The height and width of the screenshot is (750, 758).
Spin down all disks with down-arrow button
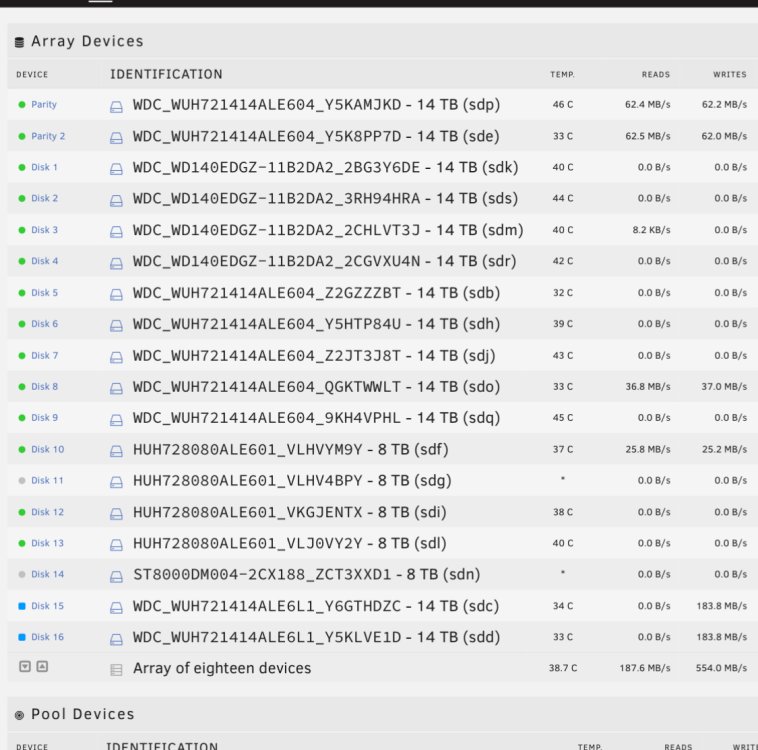coord(25,667)
